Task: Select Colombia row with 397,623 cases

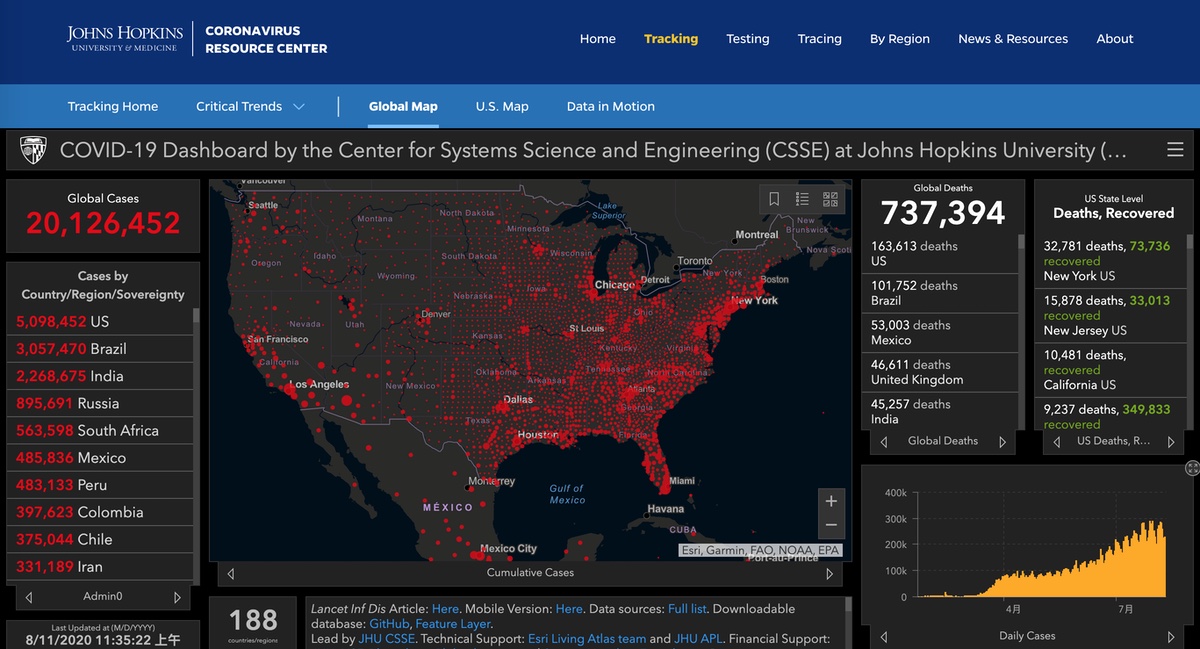Action: point(99,512)
